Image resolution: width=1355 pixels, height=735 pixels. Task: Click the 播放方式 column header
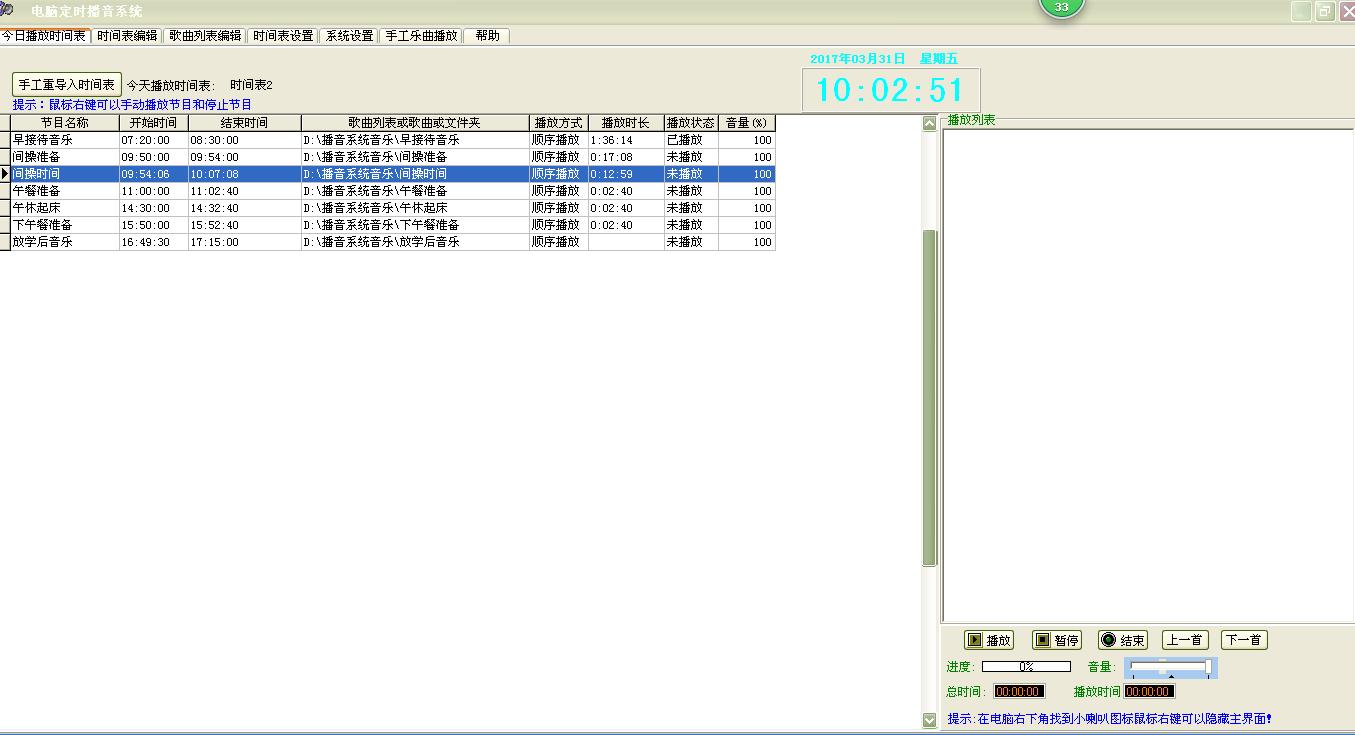click(559, 123)
